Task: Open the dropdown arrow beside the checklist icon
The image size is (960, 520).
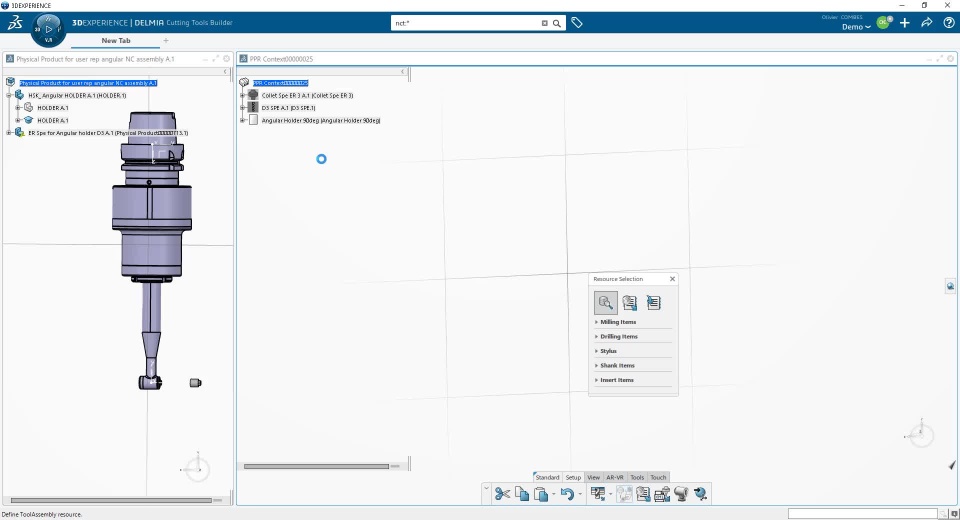Action: pyautogui.click(x=610, y=494)
